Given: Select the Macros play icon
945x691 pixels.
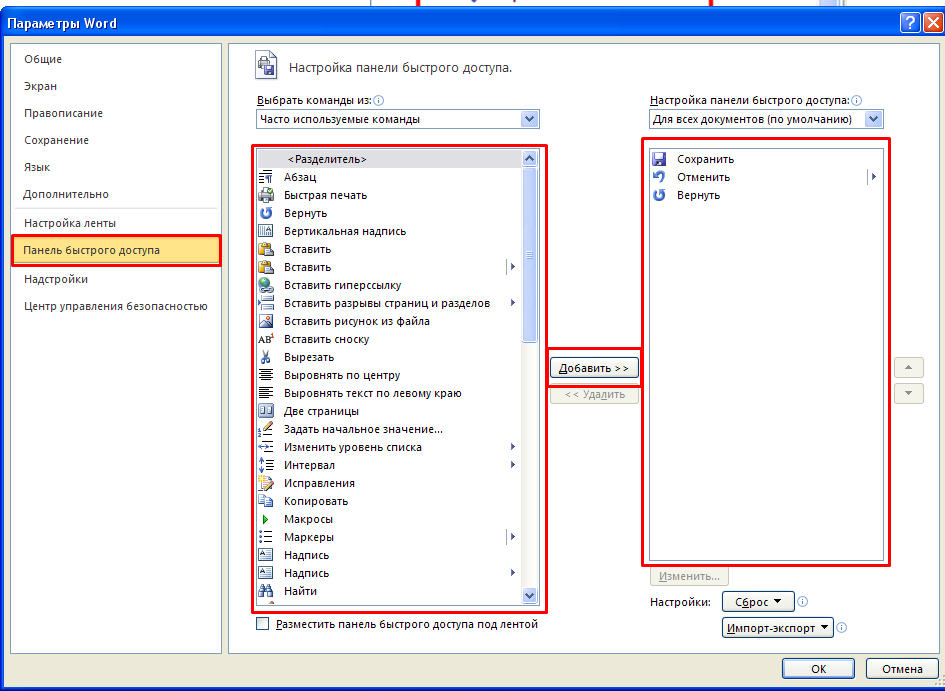Looking at the screenshot, I should pos(266,519).
